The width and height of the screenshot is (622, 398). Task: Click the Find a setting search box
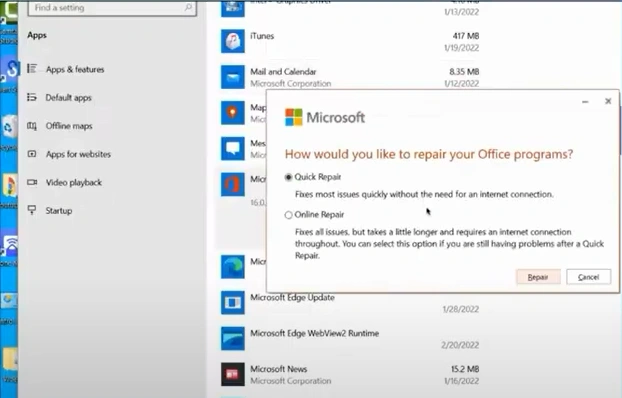click(x=112, y=8)
